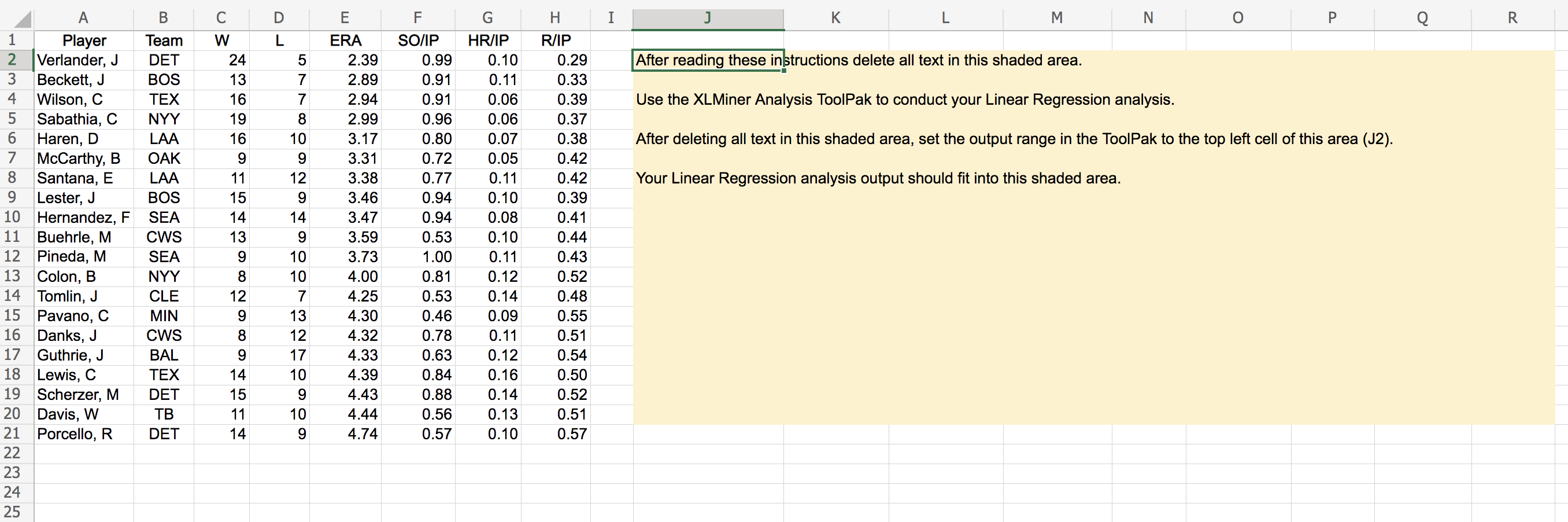Select the "Sabathia, C" player cell
The width and height of the screenshot is (1568, 522).
(84, 119)
